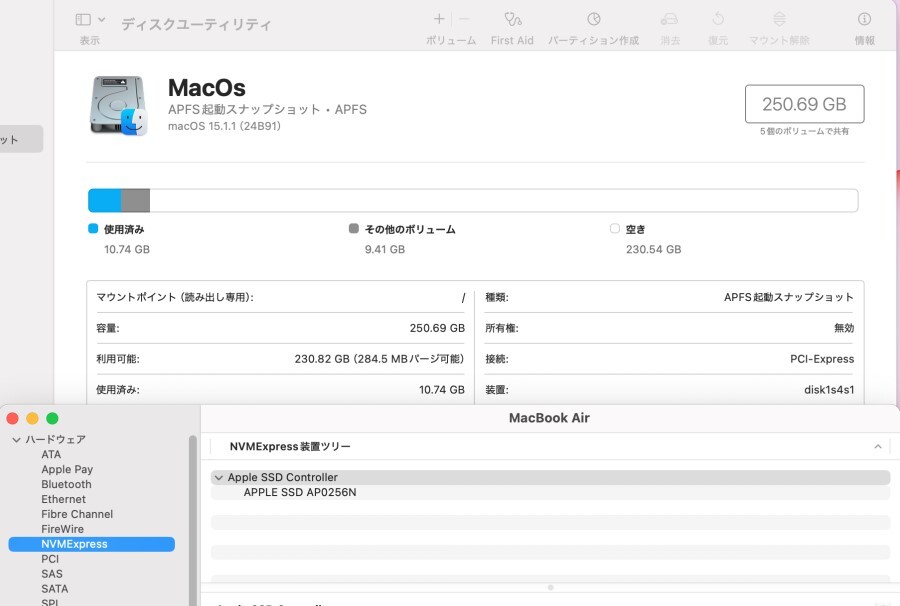This screenshot has height=606, width=900.
Task: Minimize the MacBook Air window
Action: tap(33, 418)
